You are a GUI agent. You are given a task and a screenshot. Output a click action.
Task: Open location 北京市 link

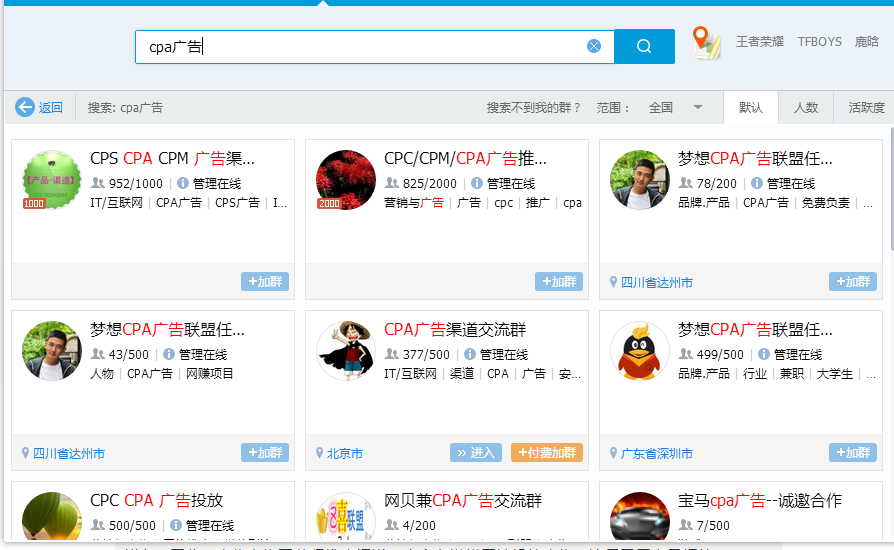pyautogui.click(x=344, y=454)
